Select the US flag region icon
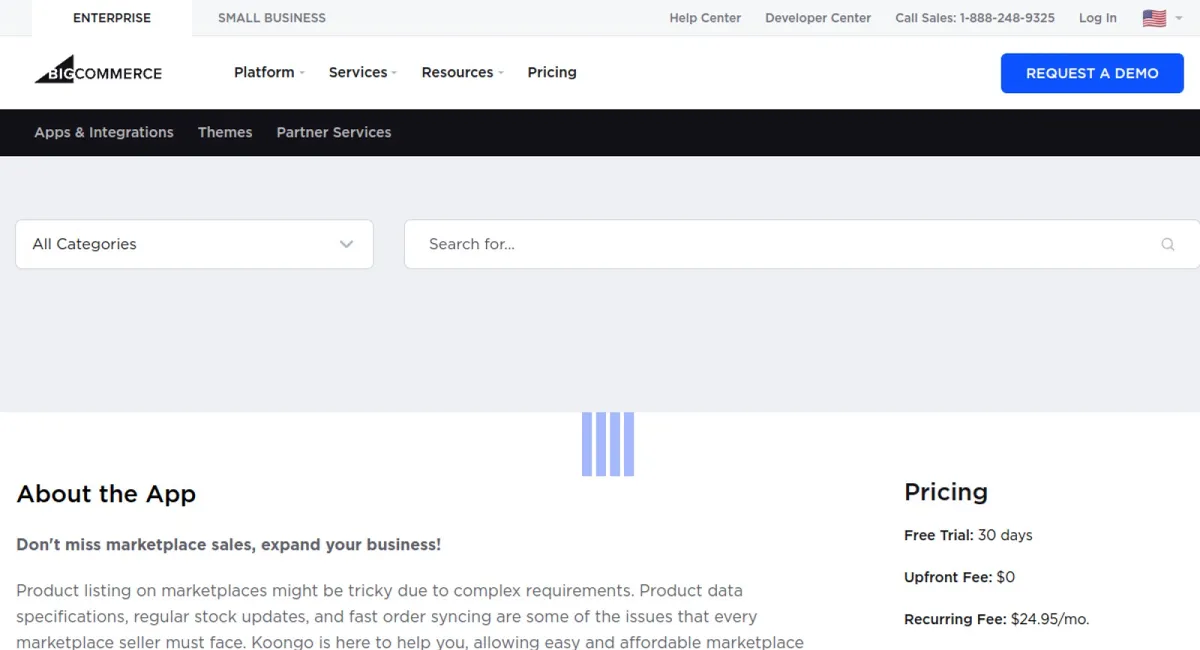Viewport: 1200px width, 650px height. (x=1154, y=18)
